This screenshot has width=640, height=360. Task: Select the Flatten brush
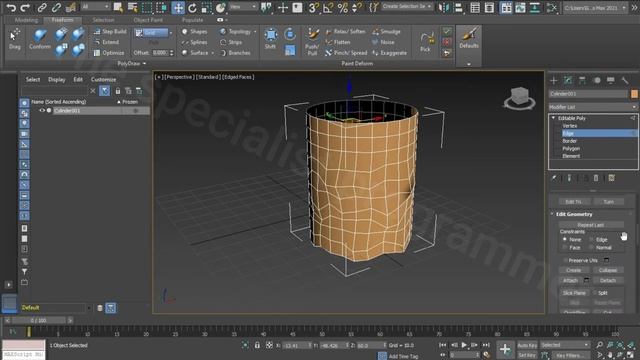(338, 42)
